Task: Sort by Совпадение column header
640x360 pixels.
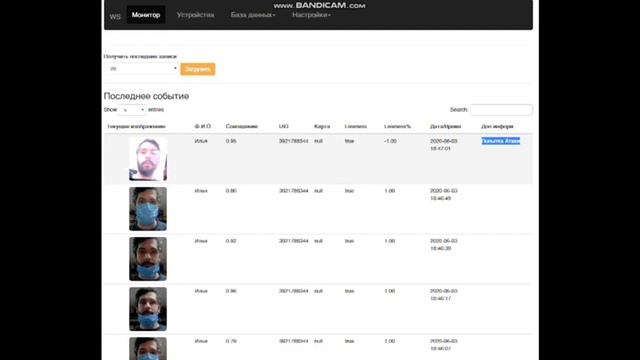Action: (x=242, y=127)
